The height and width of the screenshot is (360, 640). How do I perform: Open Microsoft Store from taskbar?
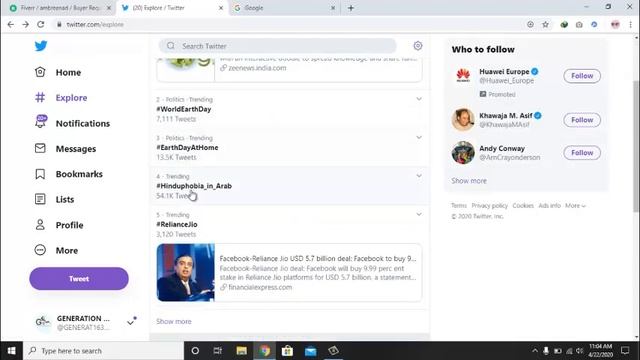[x=287, y=351]
